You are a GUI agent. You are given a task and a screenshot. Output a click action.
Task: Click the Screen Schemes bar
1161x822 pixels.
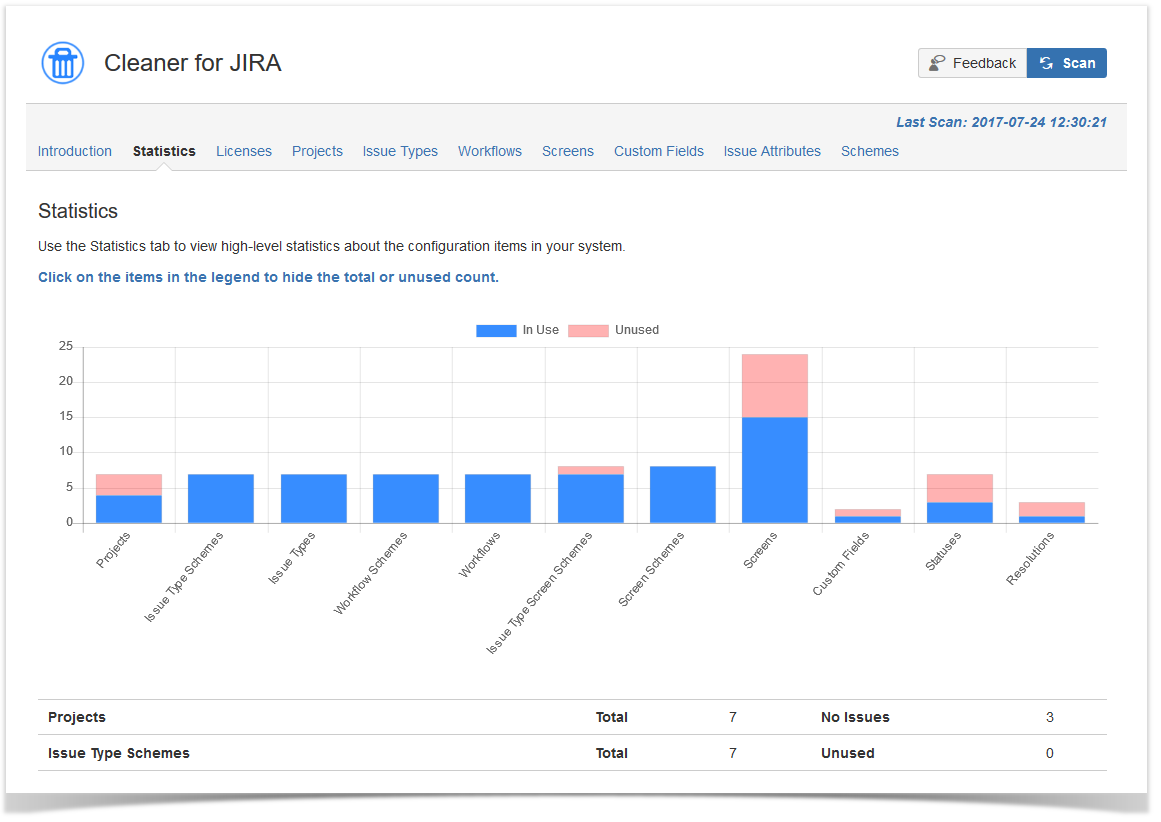[683, 495]
